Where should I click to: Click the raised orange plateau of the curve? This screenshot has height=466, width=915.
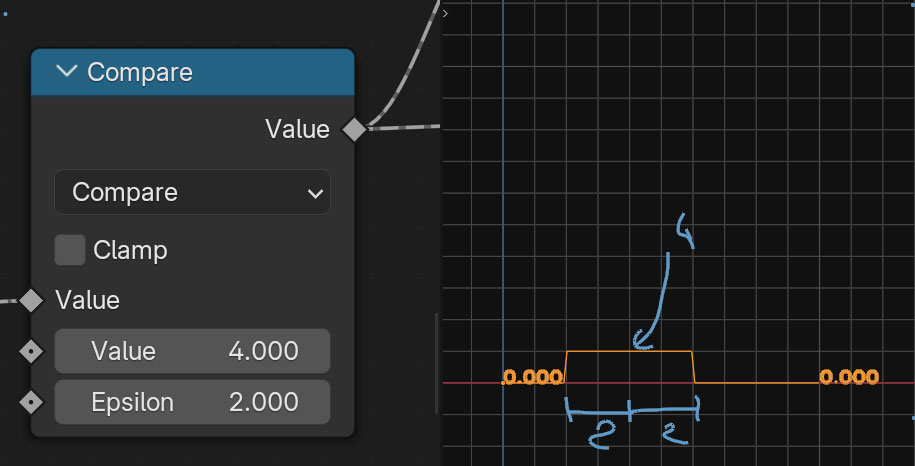[600, 351]
